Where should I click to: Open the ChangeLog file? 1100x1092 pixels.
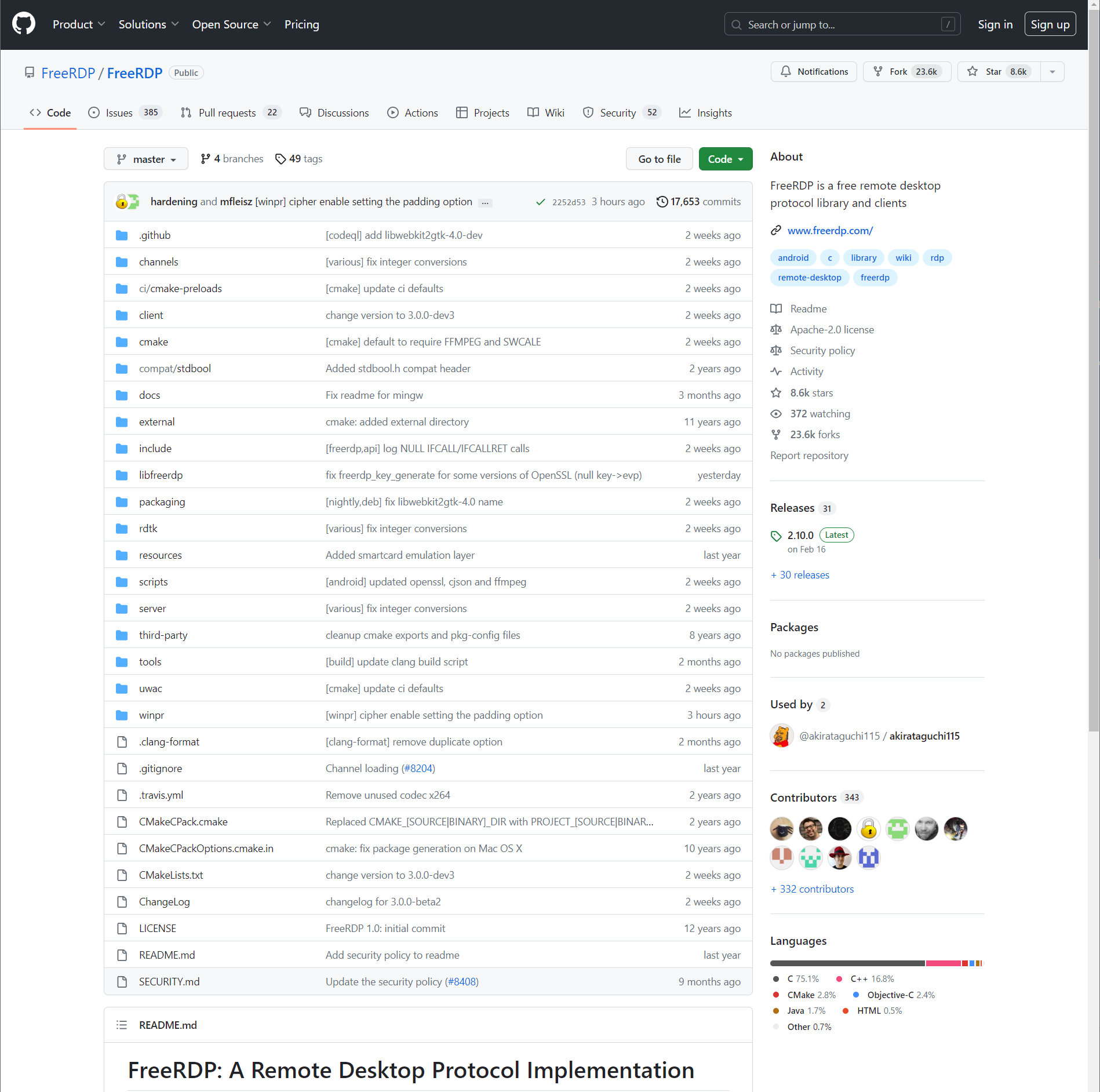[x=165, y=902]
